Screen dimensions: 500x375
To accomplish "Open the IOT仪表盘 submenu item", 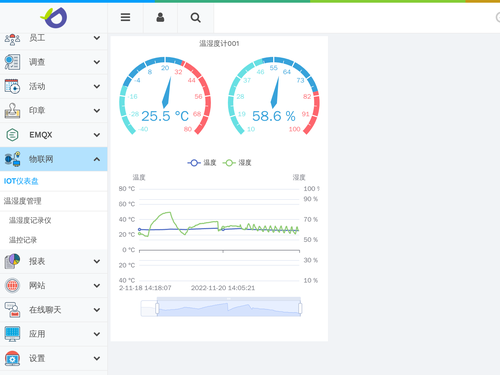I will 54,181.
